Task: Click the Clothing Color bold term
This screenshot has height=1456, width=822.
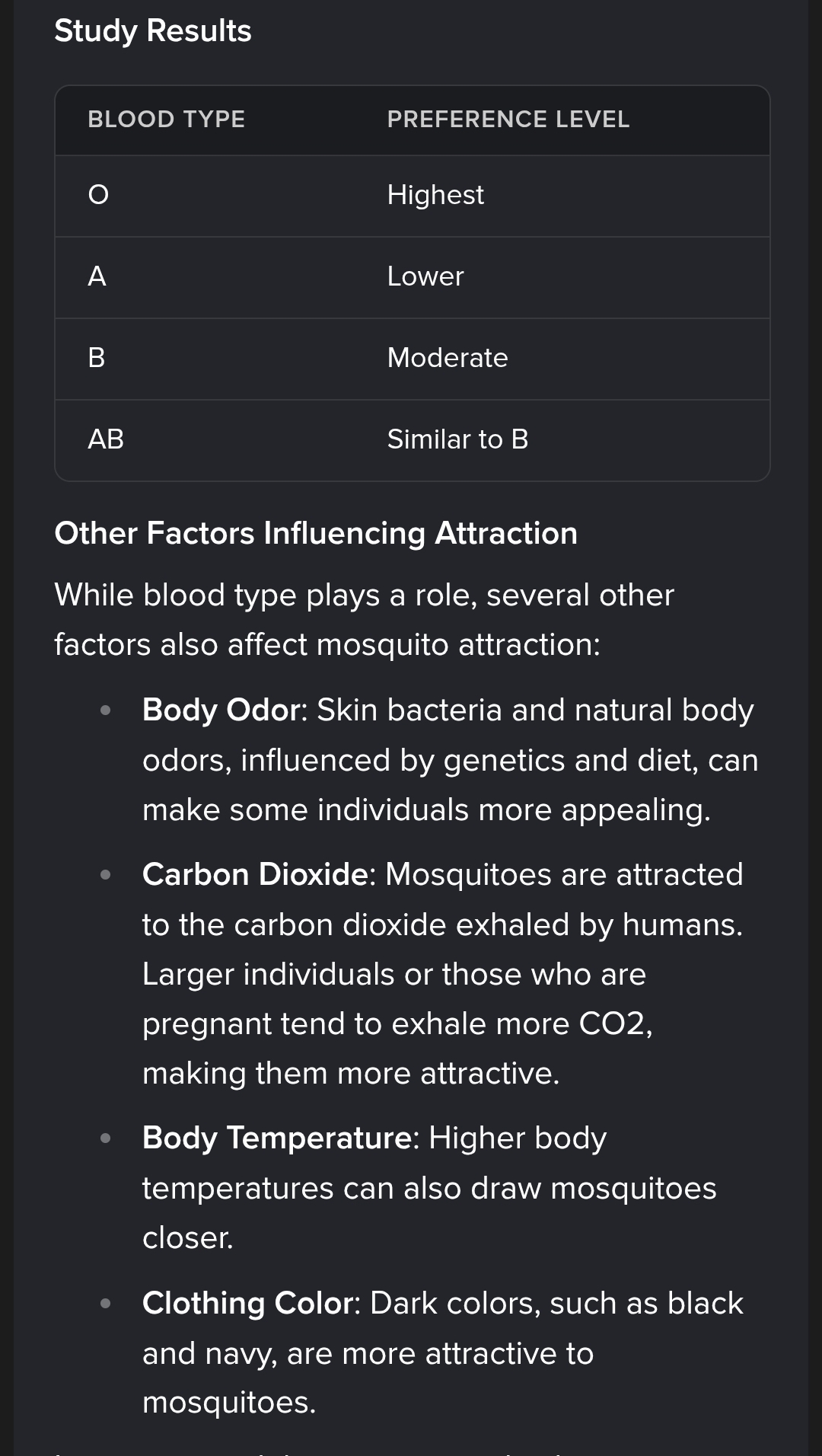Action: [248, 1303]
